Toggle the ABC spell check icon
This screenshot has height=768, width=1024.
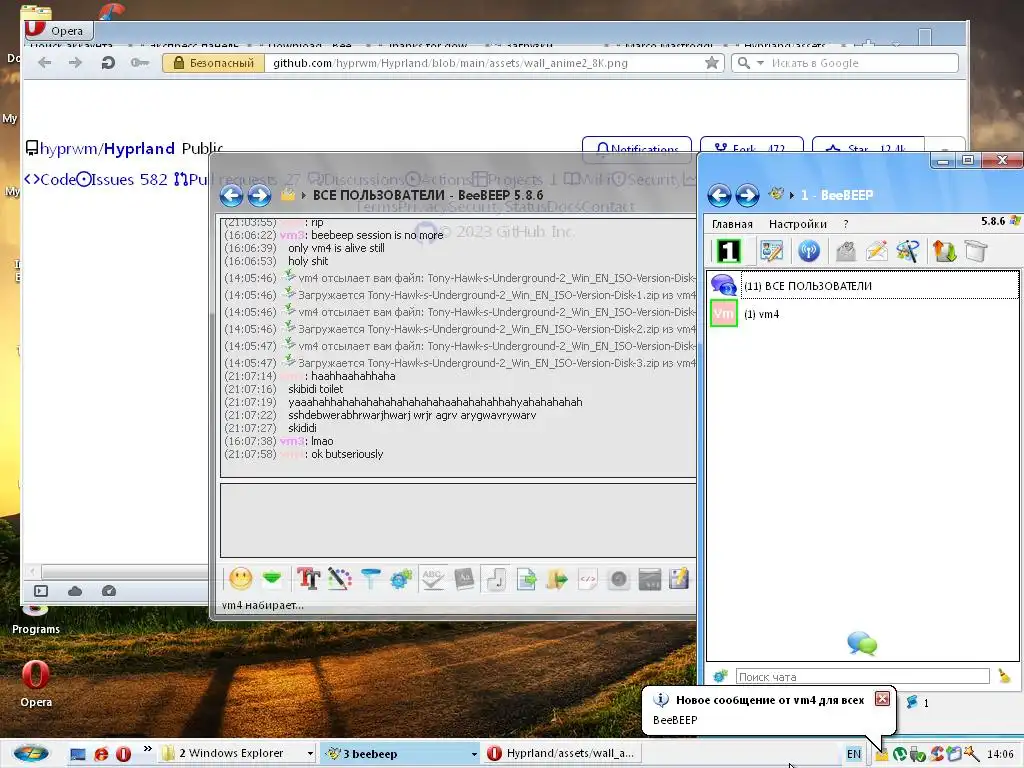click(x=432, y=579)
